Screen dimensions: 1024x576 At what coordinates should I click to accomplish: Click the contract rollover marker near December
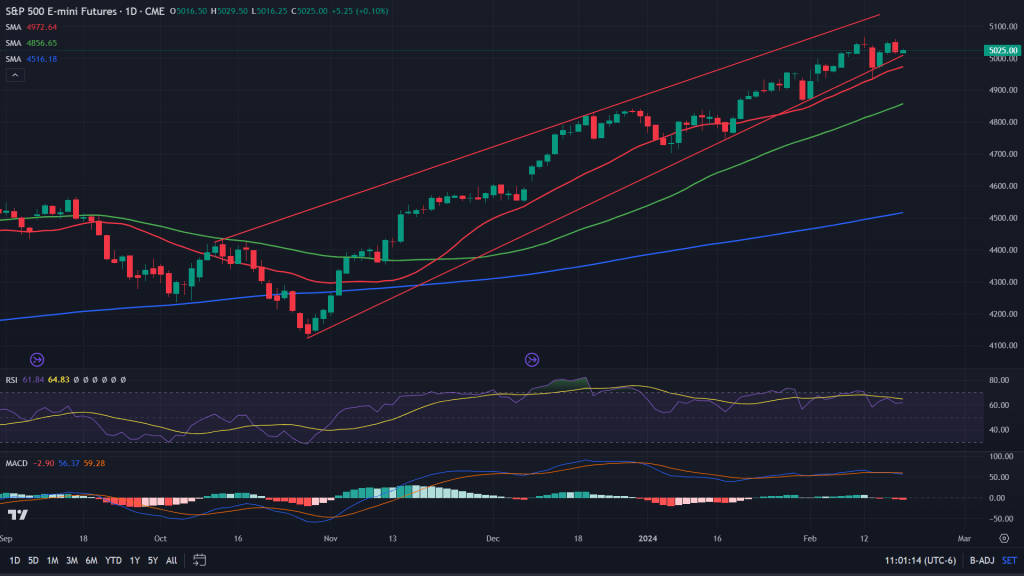(531, 359)
